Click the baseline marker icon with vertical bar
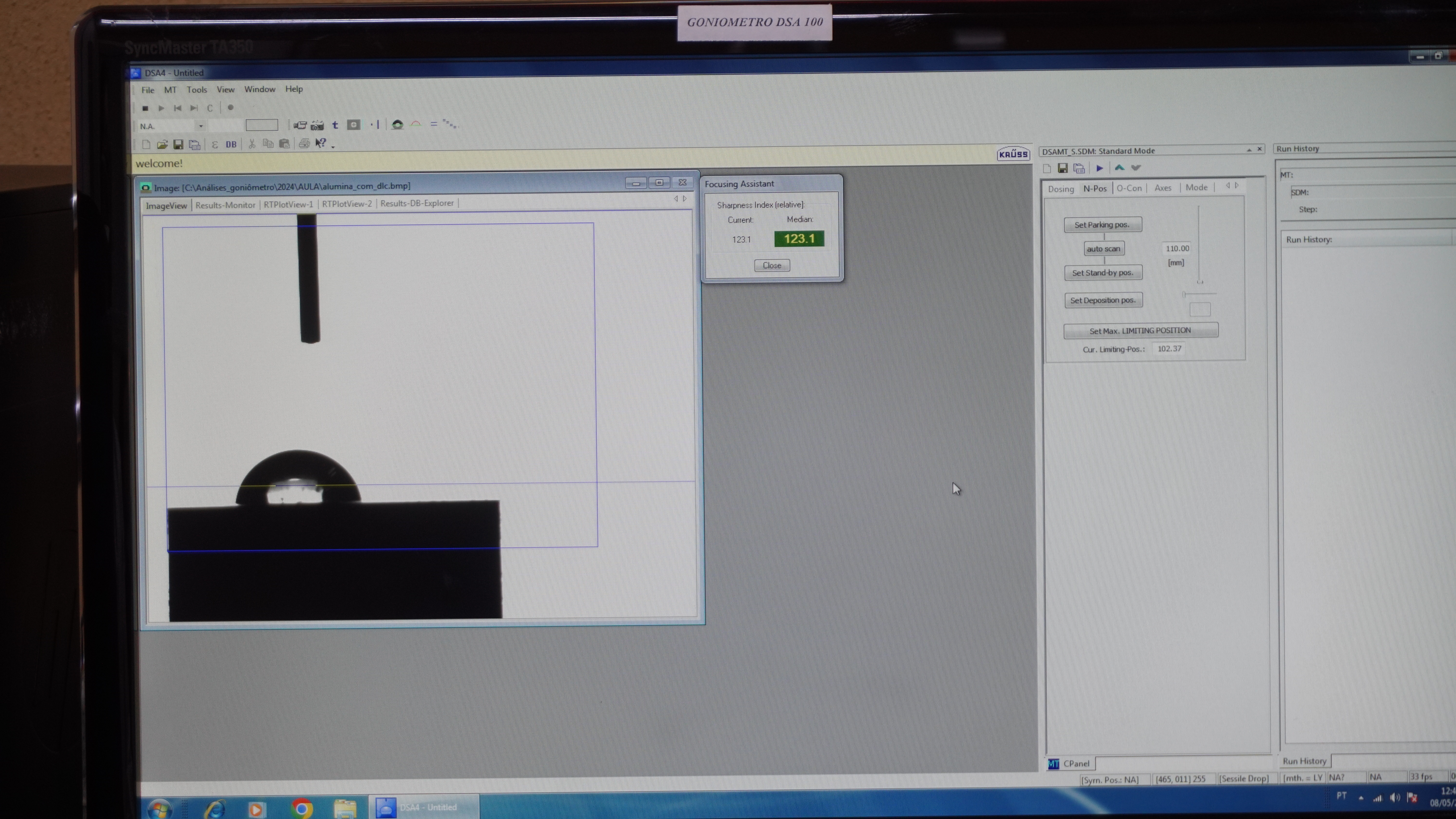 (x=375, y=124)
